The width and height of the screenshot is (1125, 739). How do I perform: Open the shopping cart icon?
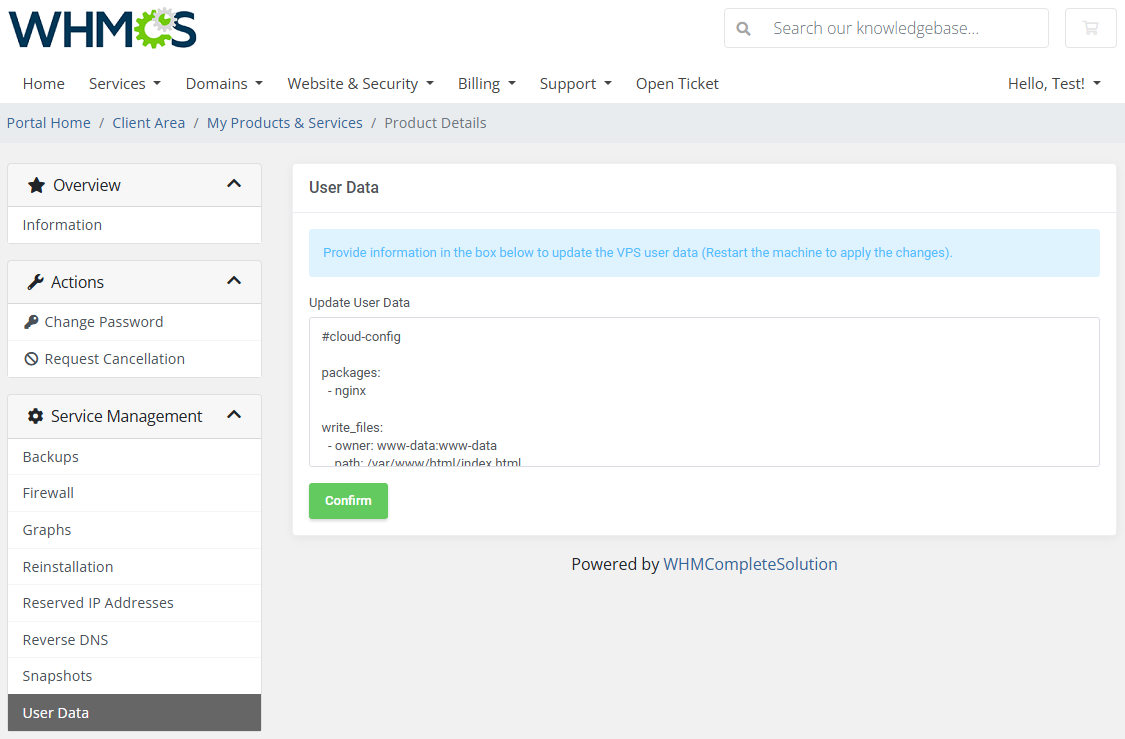click(x=1090, y=28)
